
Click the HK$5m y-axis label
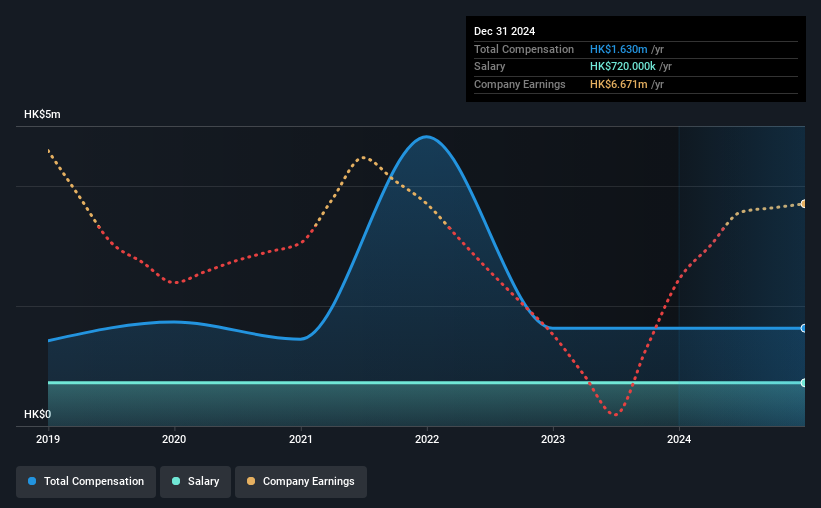[42, 115]
